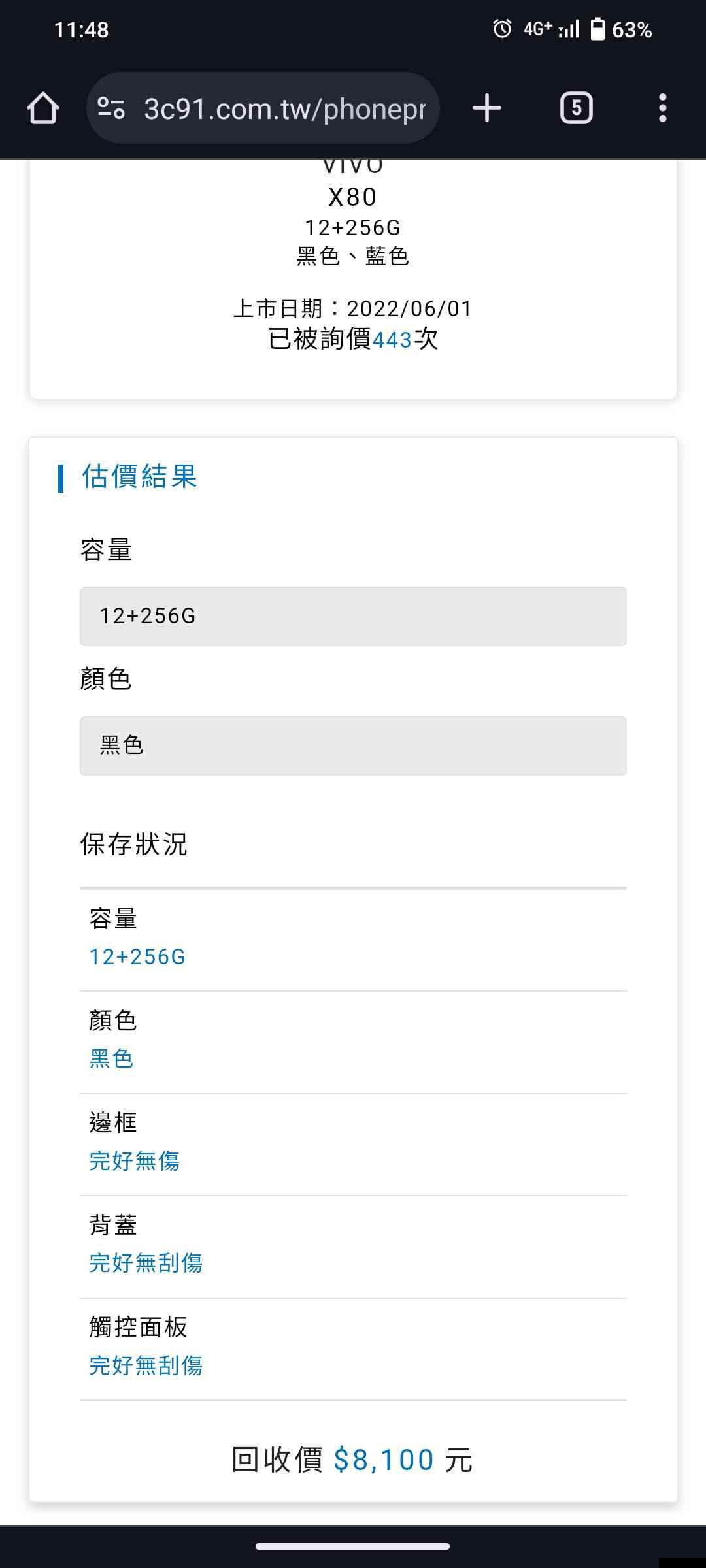Tap the battery icon in status bar
The image size is (706, 1568).
pos(597,29)
